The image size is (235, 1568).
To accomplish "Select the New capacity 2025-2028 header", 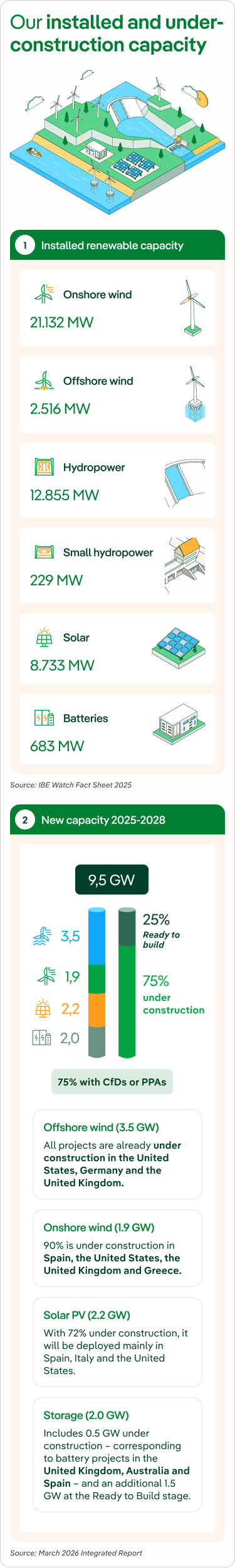I will click(x=117, y=819).
